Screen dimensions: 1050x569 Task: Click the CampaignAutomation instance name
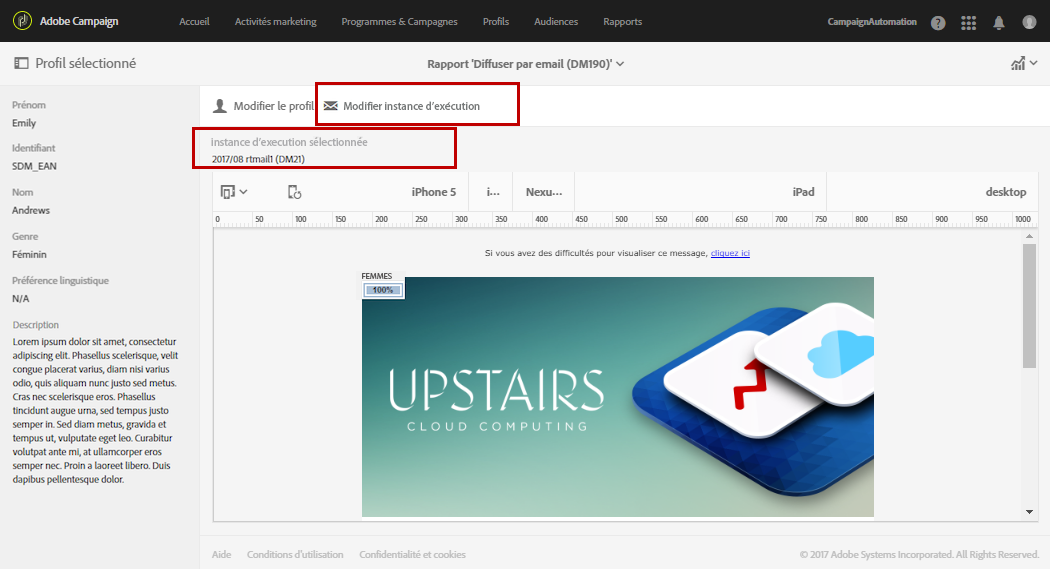(x=872, y=21)
